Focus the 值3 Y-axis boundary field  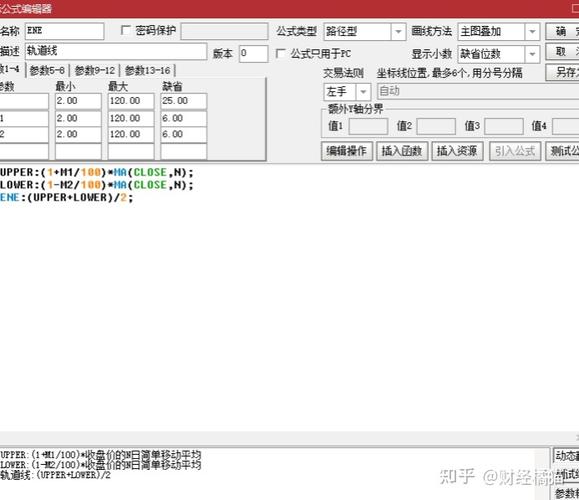(504, 127)
